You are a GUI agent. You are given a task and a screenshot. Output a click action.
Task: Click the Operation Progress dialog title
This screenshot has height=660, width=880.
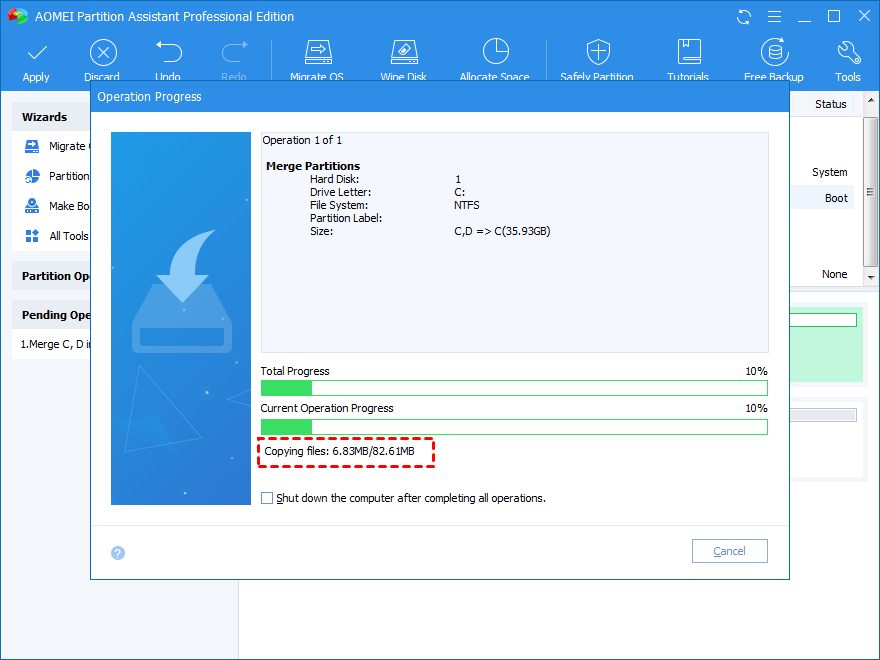149,97
